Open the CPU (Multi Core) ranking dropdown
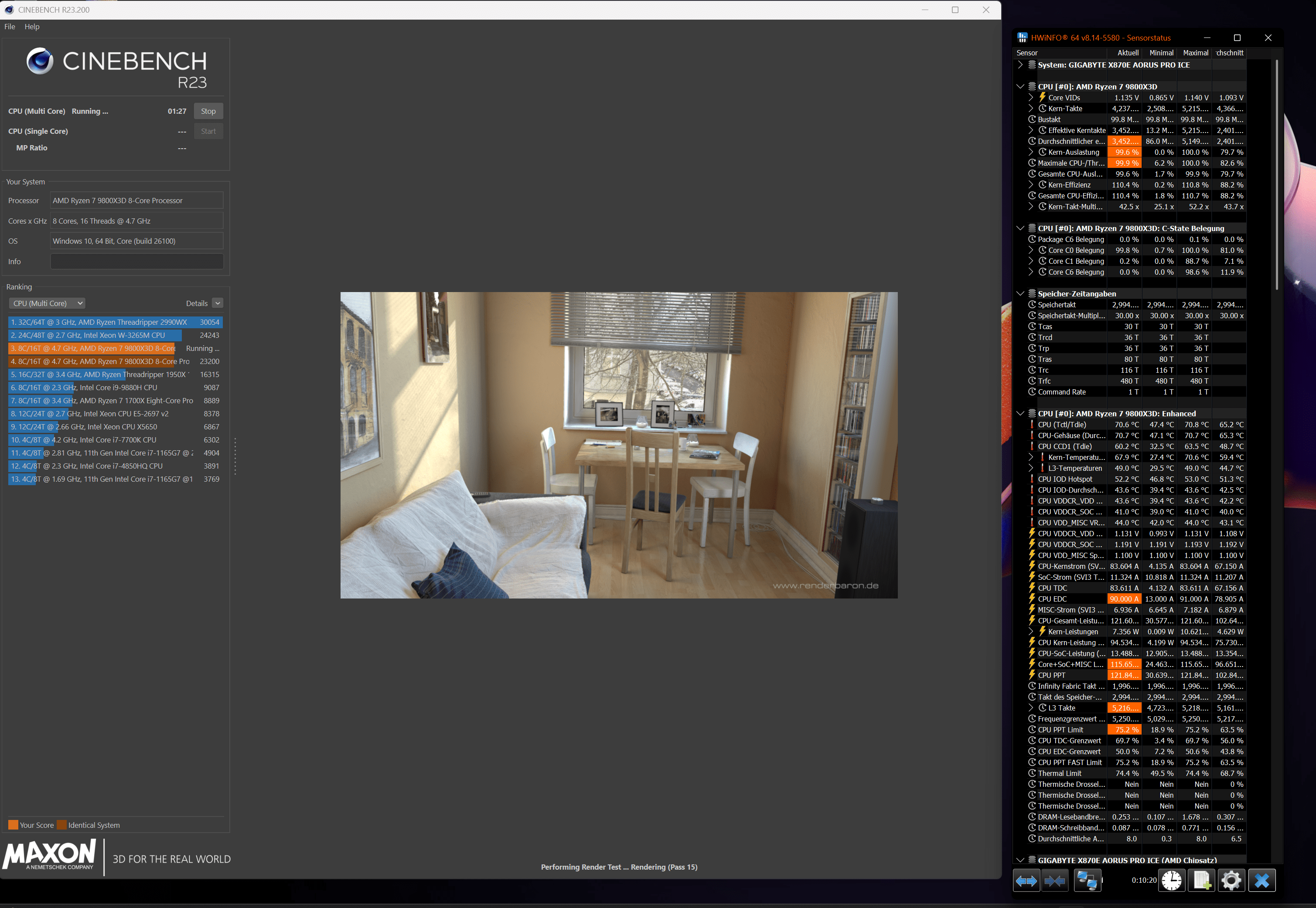The image size is (1316, 908). [47, 303]
